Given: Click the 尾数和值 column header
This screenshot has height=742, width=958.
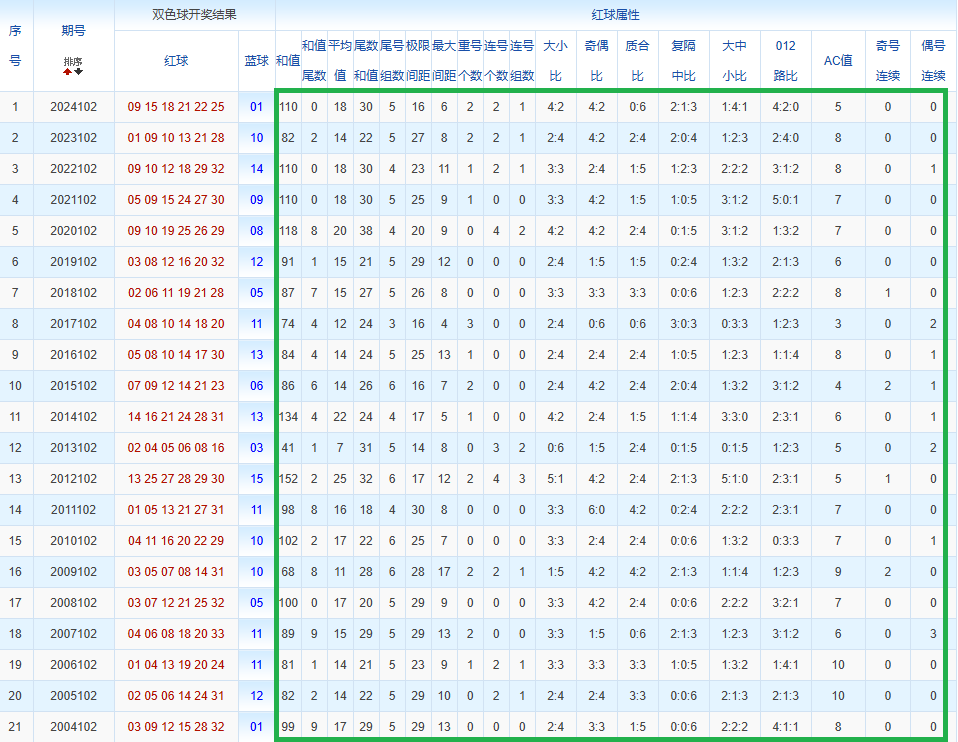Looking at the screenshot, I should point(366,61).
